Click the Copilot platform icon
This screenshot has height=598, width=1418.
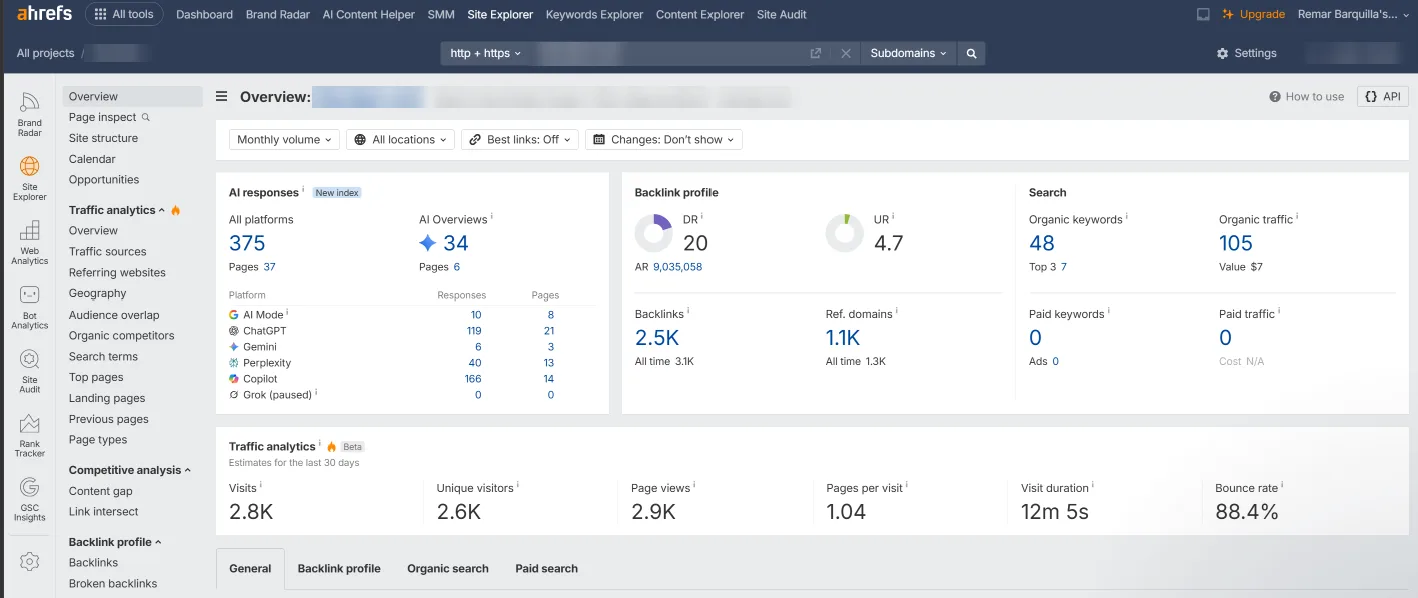[x=234, y=378]
